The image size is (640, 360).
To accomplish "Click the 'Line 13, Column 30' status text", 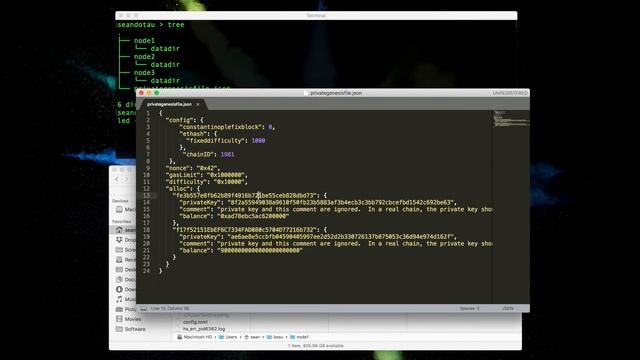I will click(170, 309).
